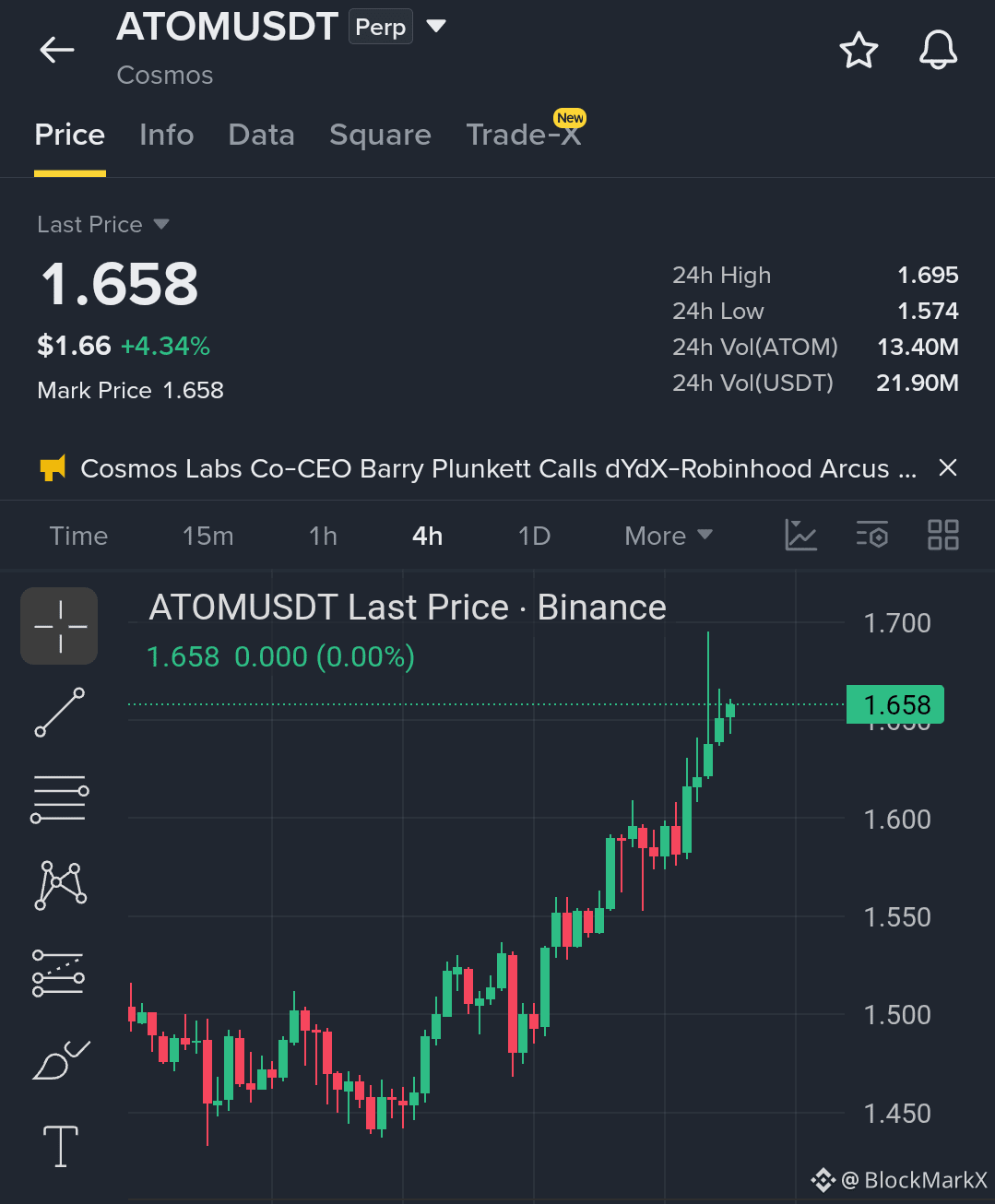Choose the horizontal lines drawing tool

[60, 798]
